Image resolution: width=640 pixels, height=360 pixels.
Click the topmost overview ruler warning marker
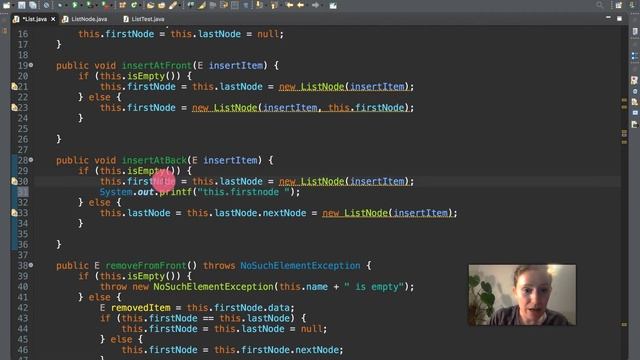pos(624,100)
